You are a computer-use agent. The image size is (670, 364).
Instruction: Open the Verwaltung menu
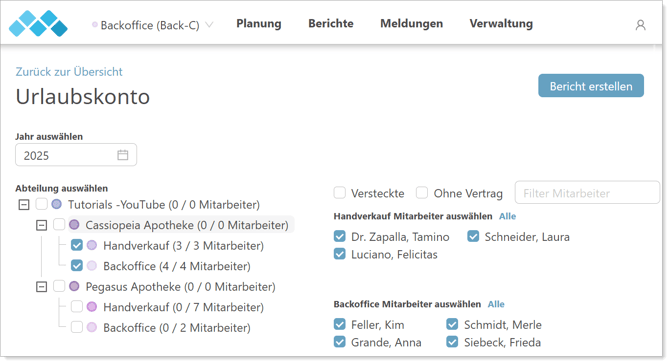point(501,23)
